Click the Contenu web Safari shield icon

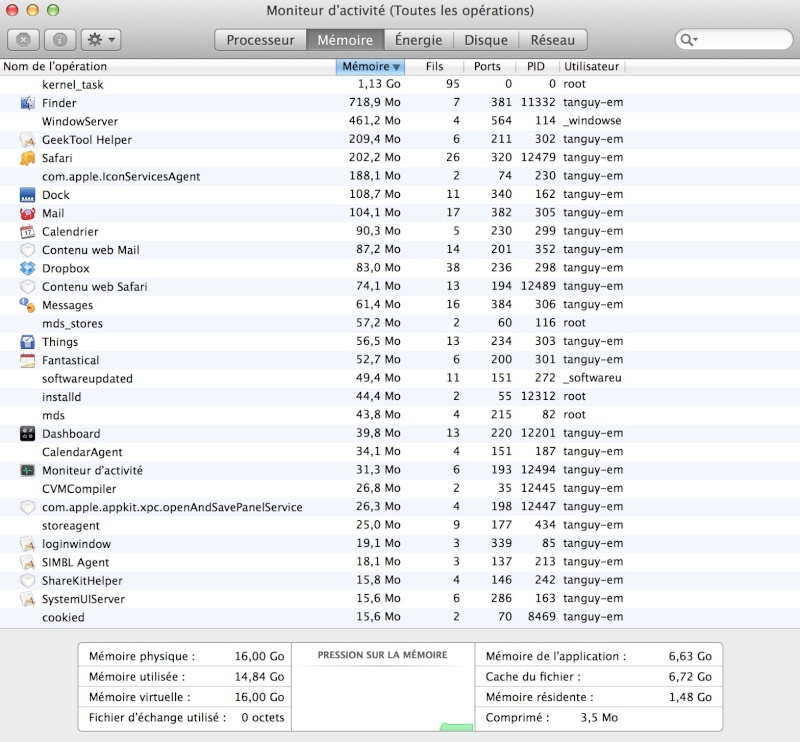[x=28, y=287]
